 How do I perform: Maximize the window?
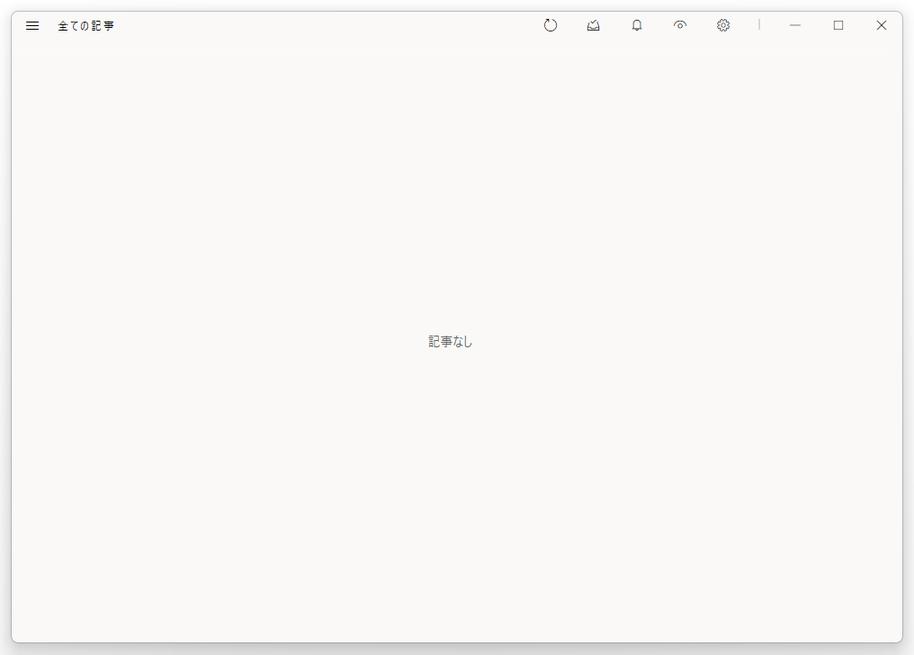[x=838, y=25]
